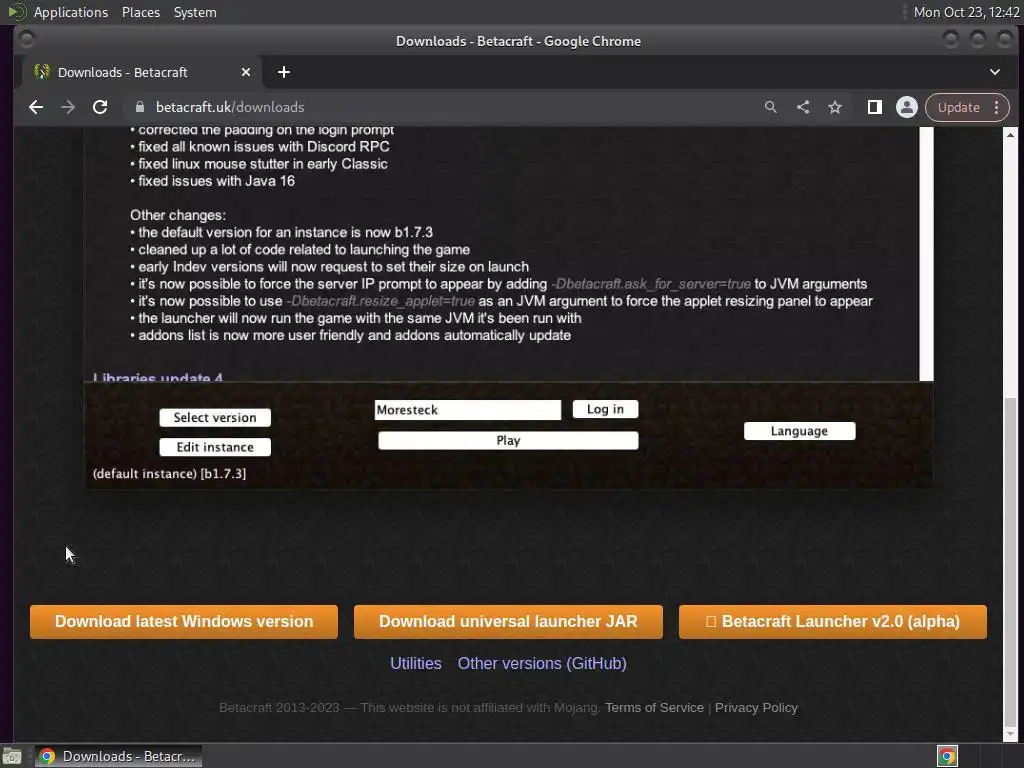1024x768 pixels.
Task: Click the scrollbar down arrow
Action: click(1010, 735)
